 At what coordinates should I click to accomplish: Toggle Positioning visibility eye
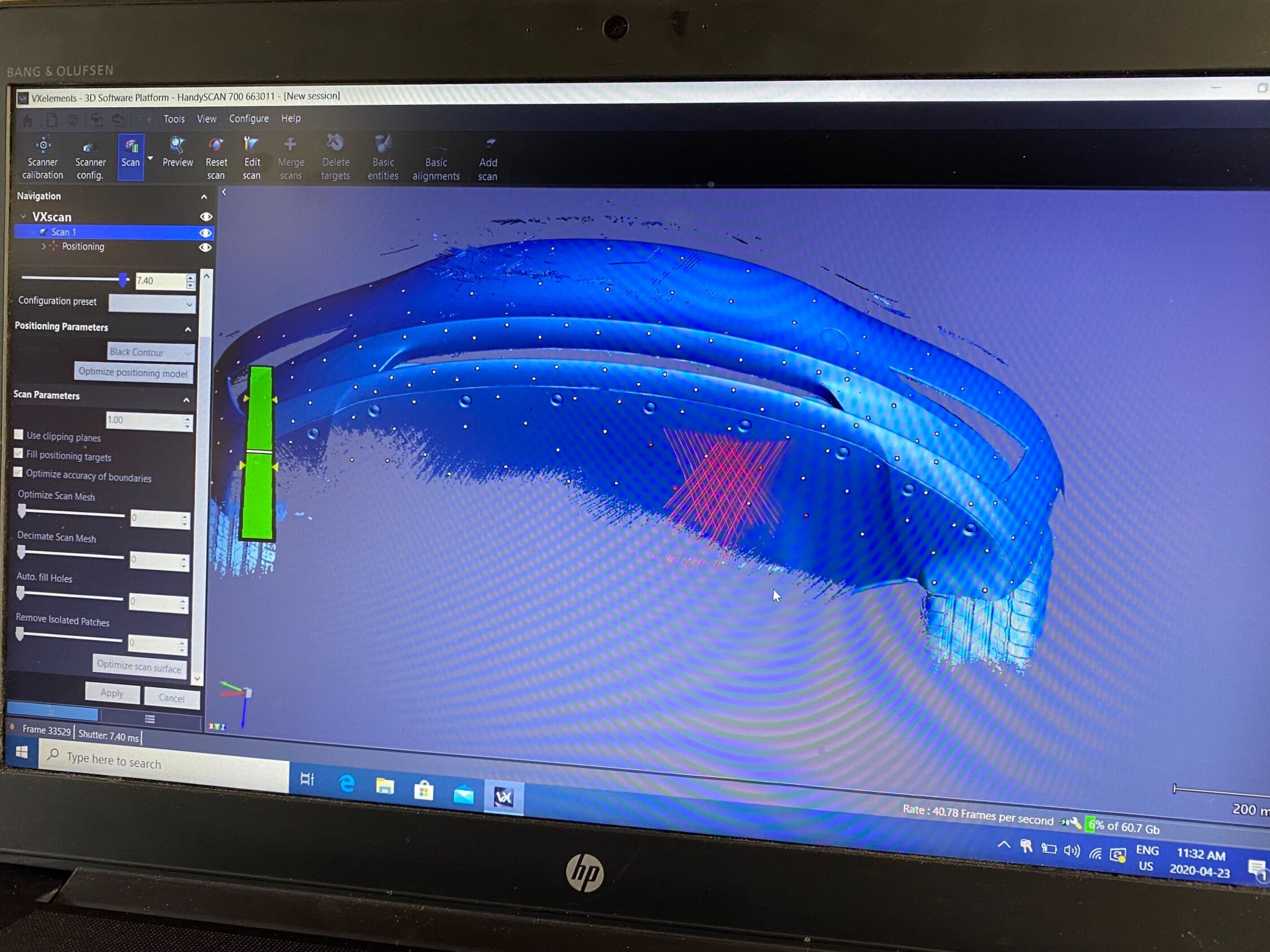click(205, 247)
